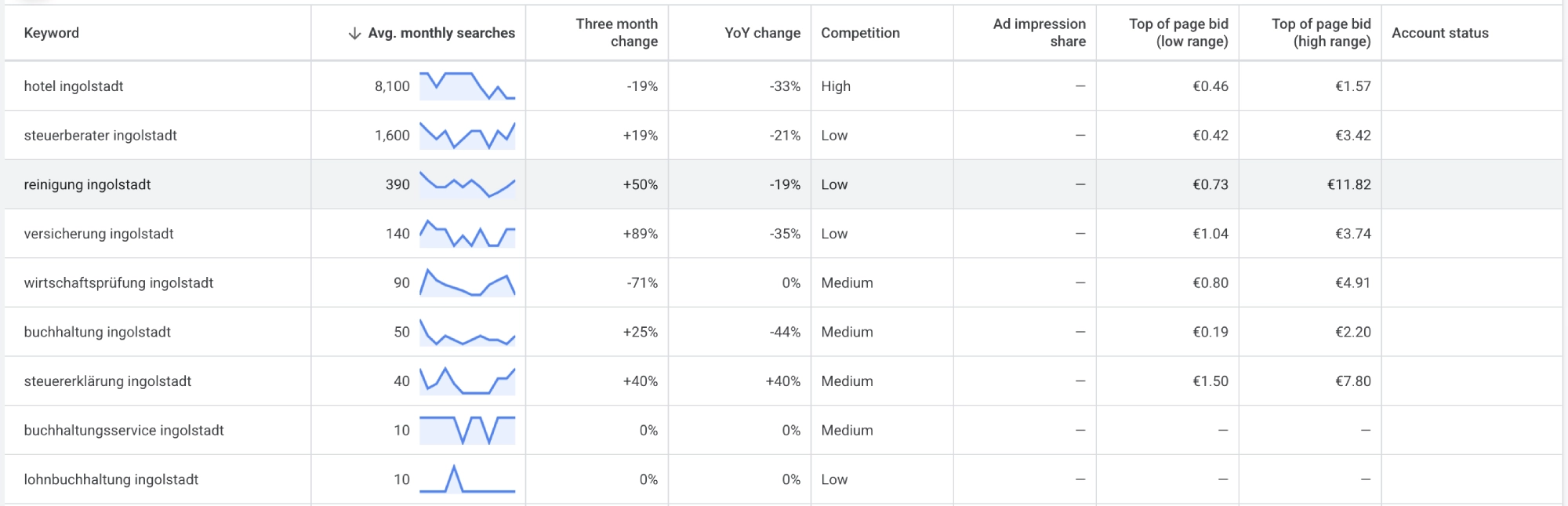The width and height of the screenshot is (1568, 506).
Task: Click Top of page bid low range header
Action: 1178,33
